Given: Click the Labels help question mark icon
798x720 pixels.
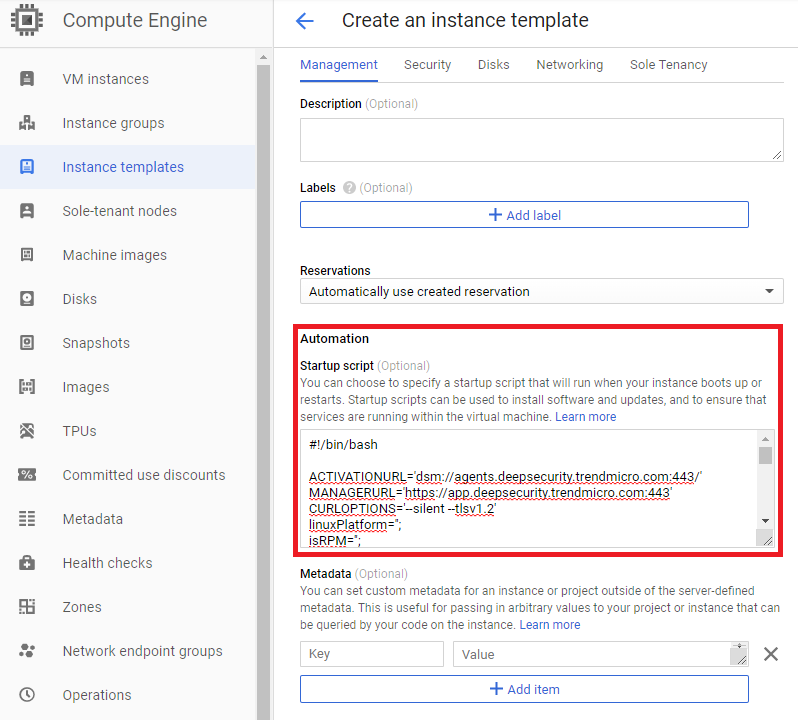Looking at the screenshot, I should click(349, 188).
